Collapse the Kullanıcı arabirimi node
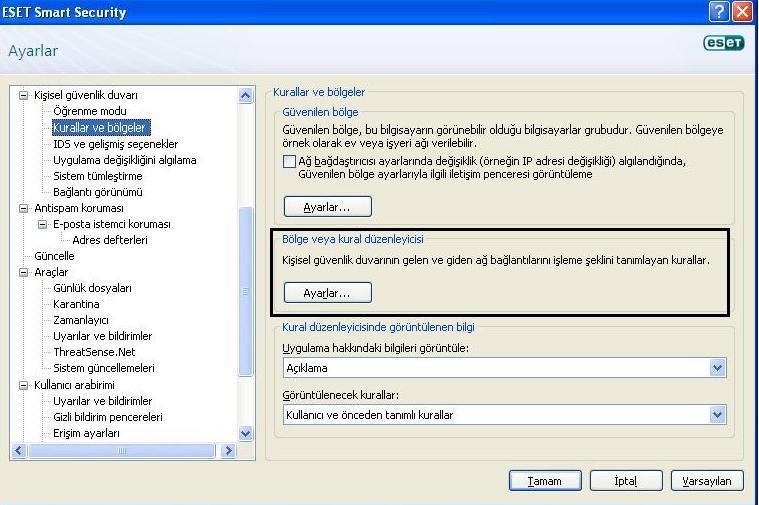 (23, 385)
